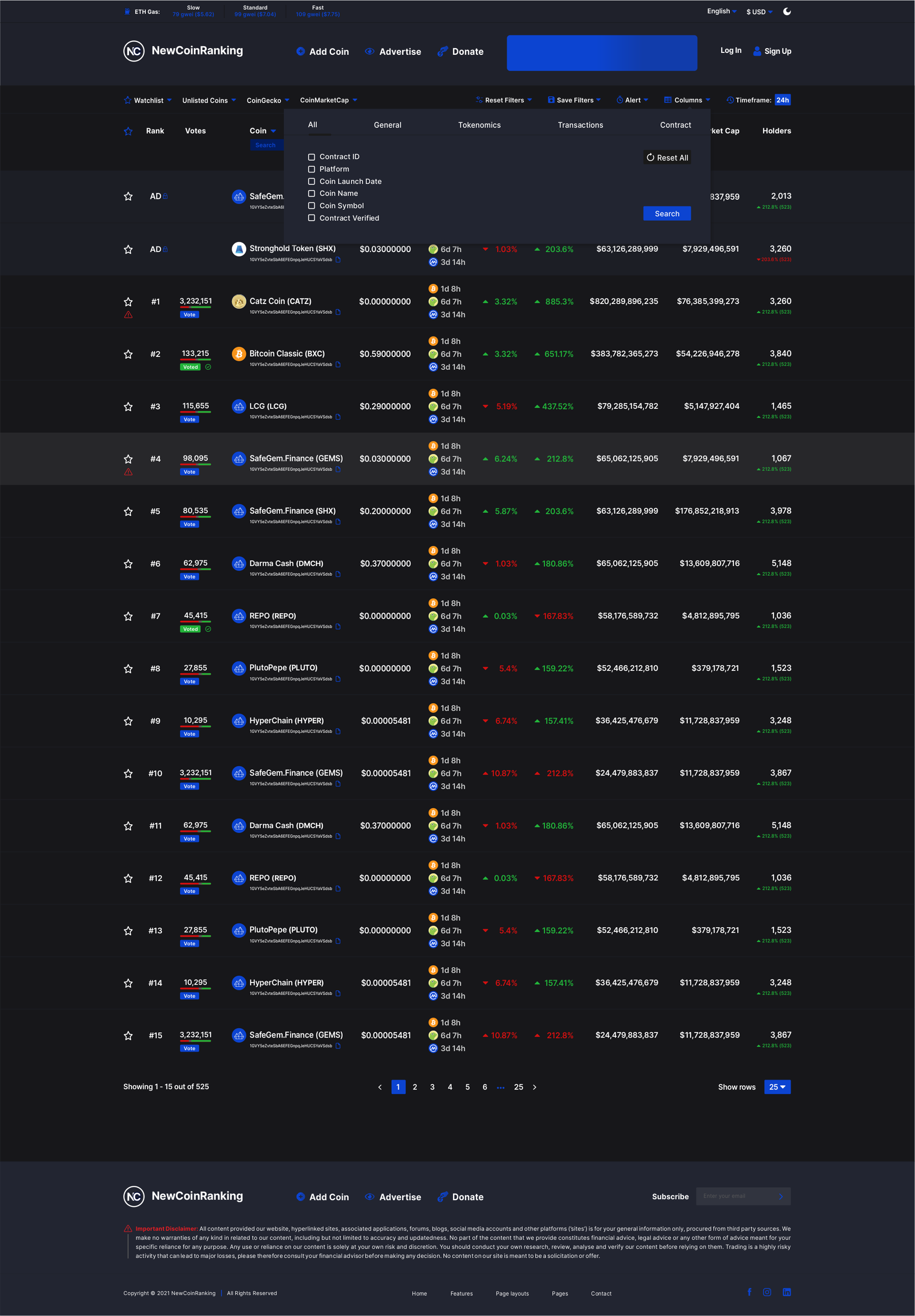Tick the Contract Verified checkbox
The width and height of the screenshot is (915, 1316).
coord(312,218)
